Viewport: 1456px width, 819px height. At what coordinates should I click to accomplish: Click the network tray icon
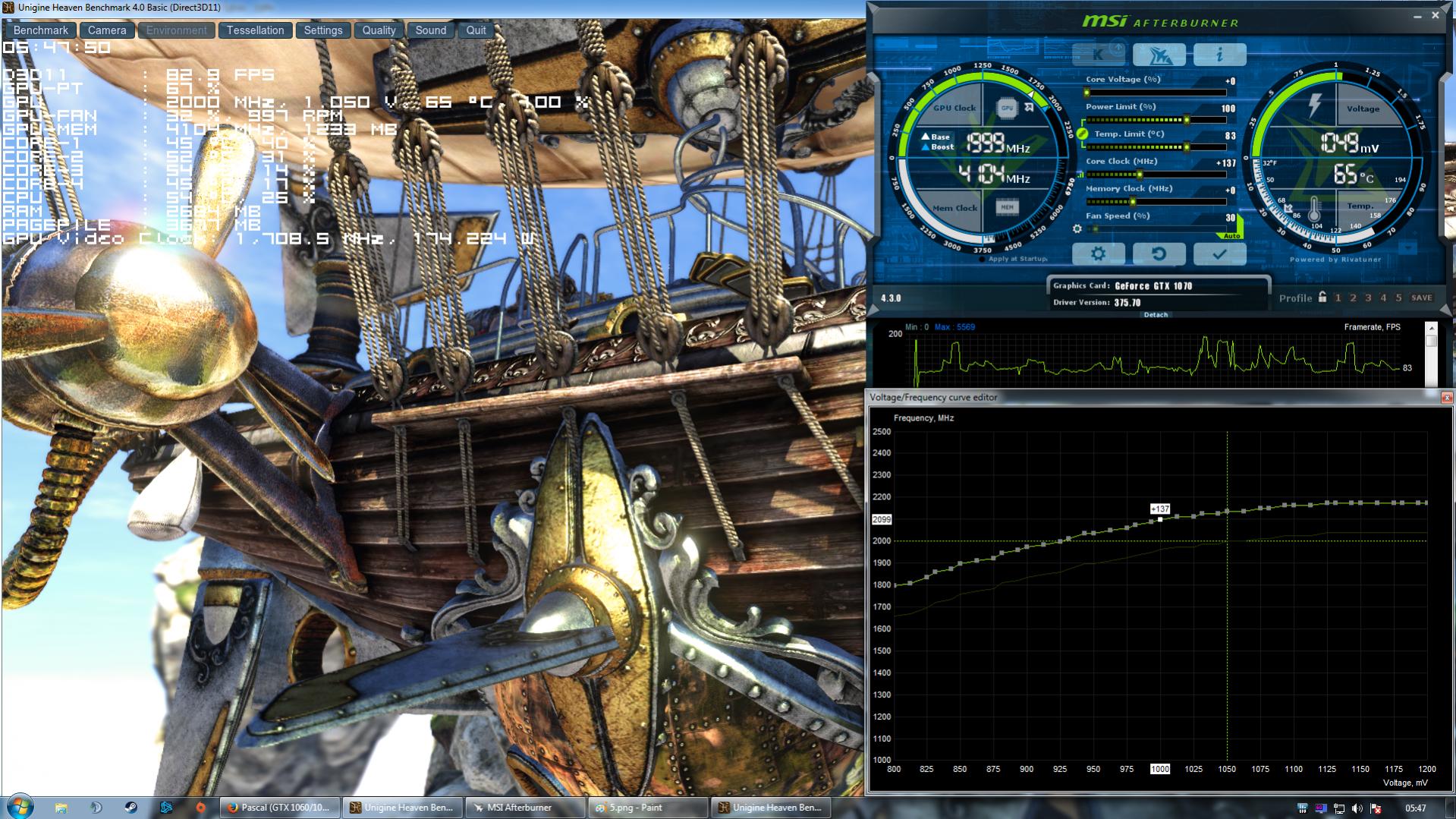(1339, 808)
